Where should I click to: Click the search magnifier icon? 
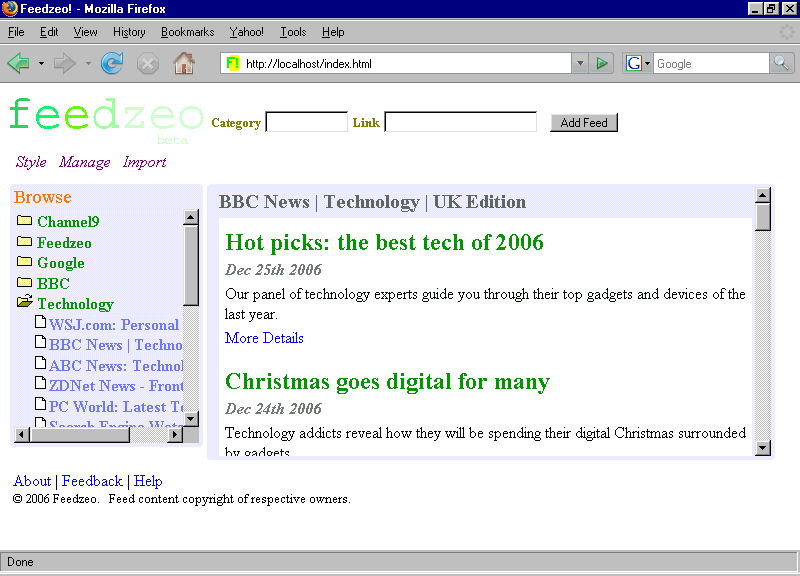click(782, 64)
